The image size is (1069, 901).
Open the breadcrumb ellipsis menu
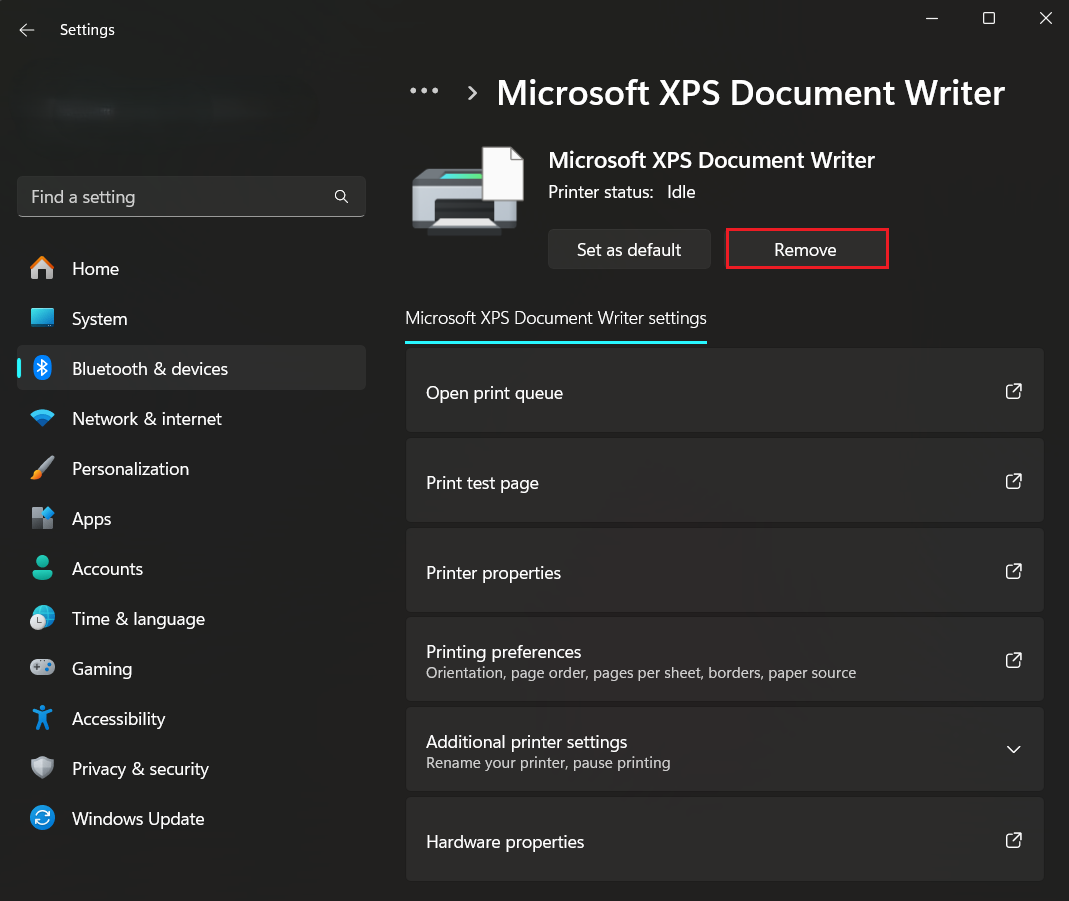coord(424,91)
